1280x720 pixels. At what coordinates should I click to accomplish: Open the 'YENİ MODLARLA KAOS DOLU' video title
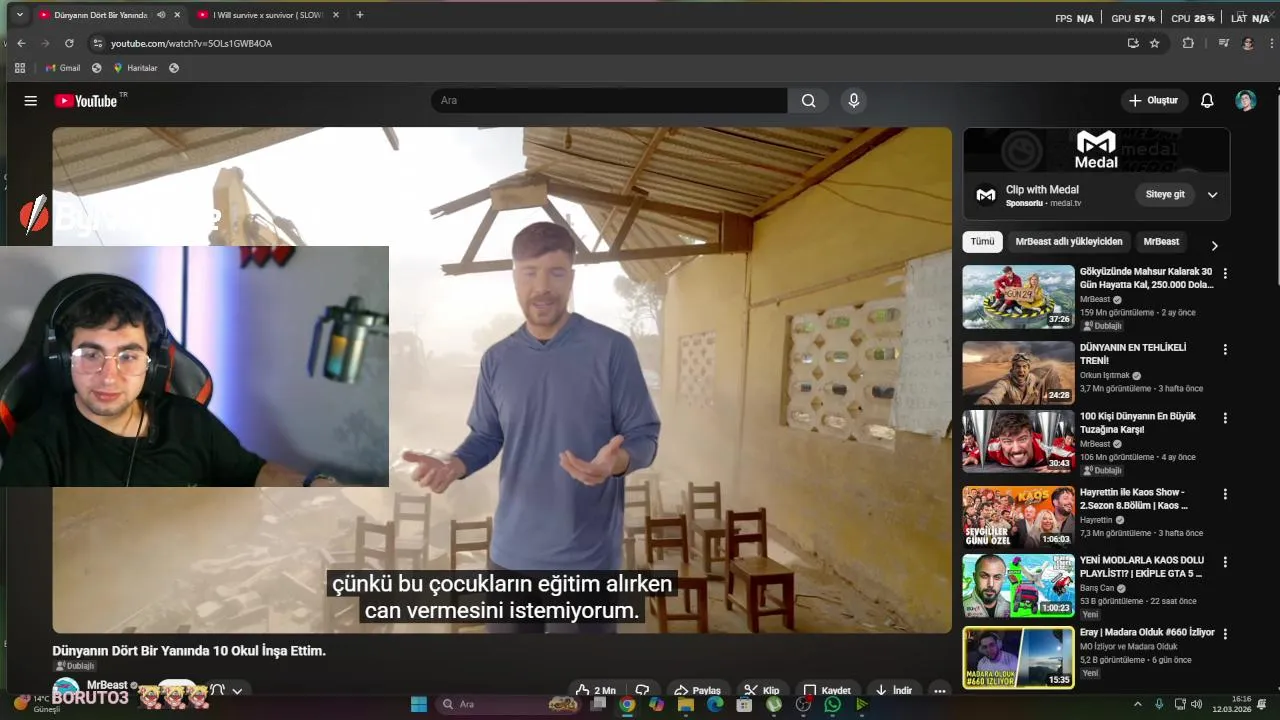pos(1142,567)
